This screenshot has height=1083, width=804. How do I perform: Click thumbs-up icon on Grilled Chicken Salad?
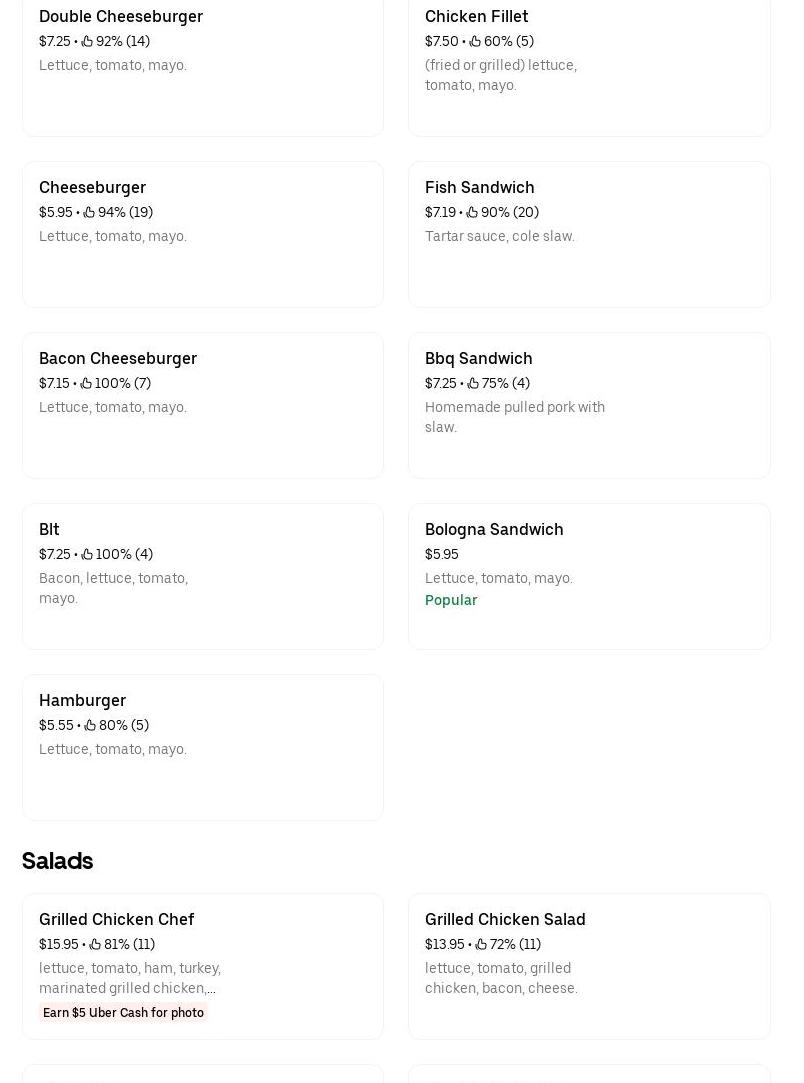tap(481, 944)
